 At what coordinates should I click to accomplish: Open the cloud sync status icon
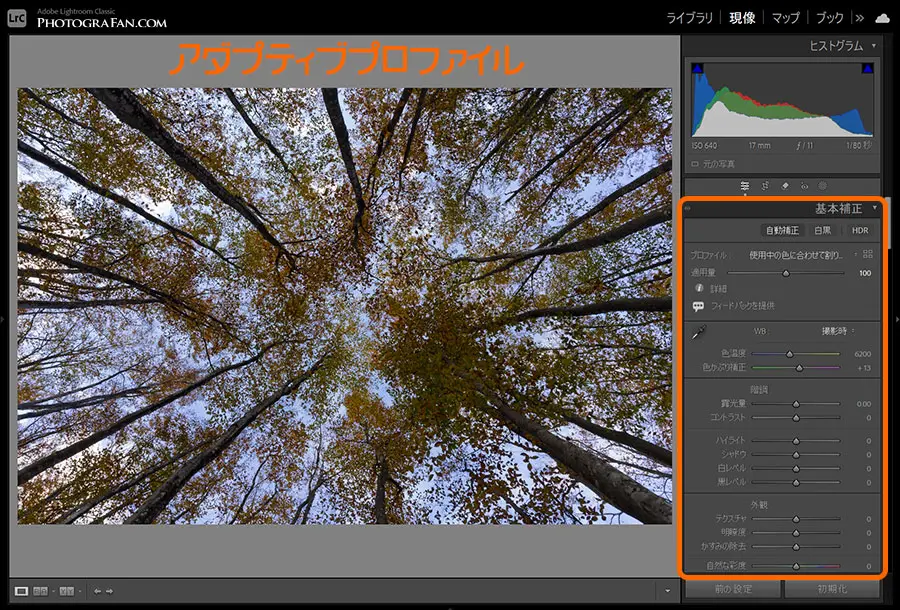882,18
